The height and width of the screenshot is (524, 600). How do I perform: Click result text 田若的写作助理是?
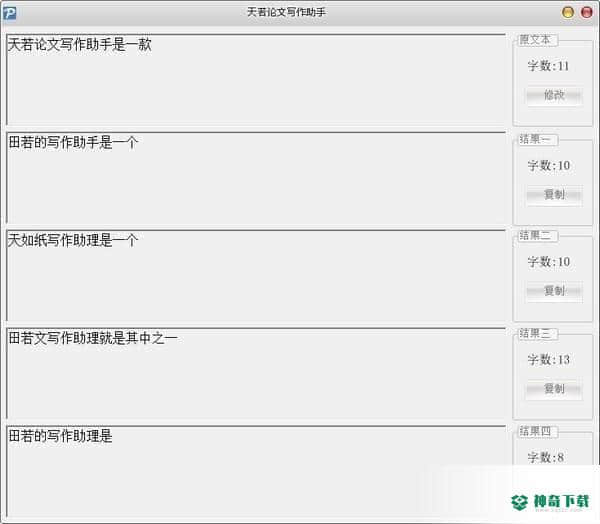tap(60, 436)
